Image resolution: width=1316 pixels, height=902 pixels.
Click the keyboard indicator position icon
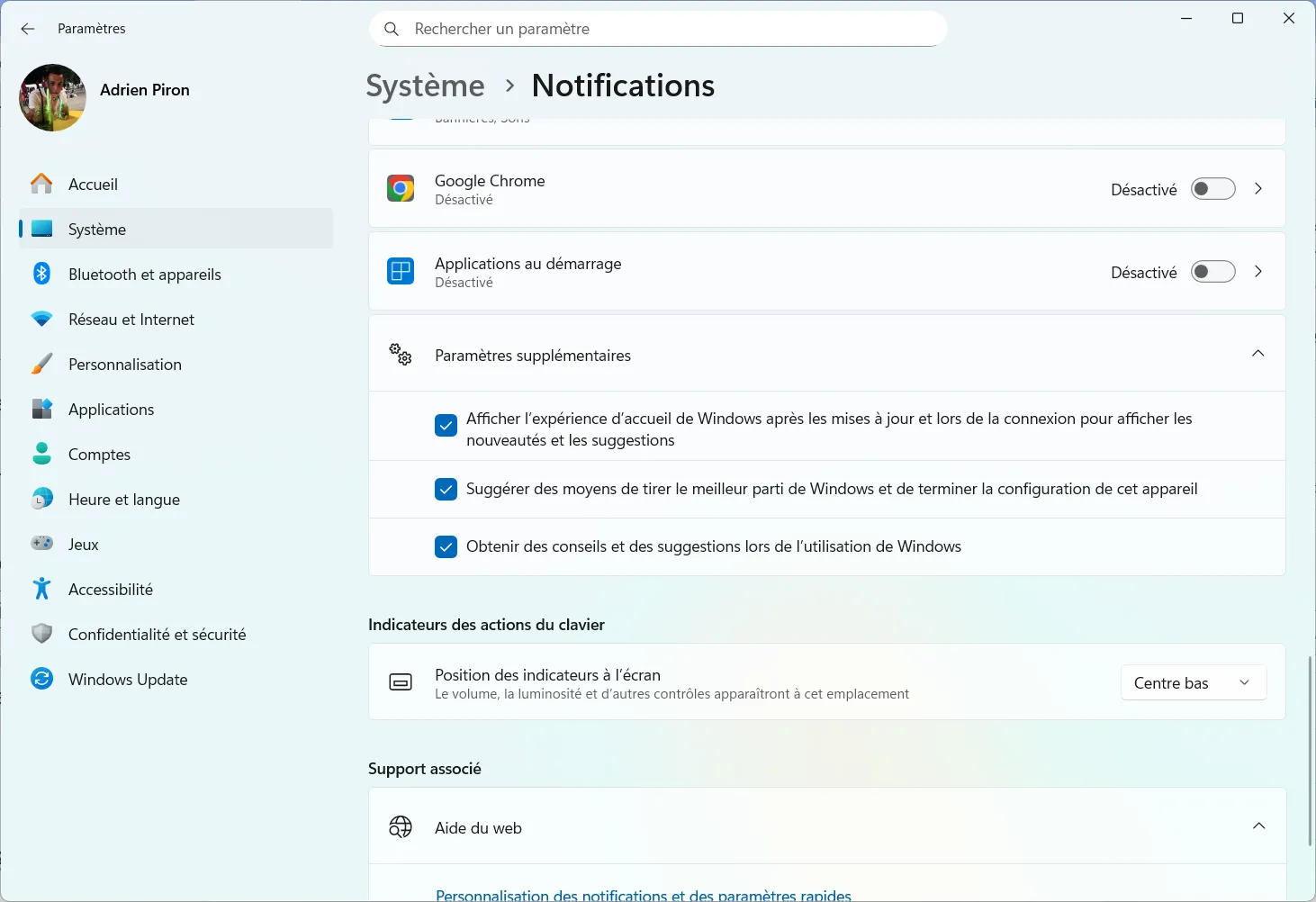(401, 682)
